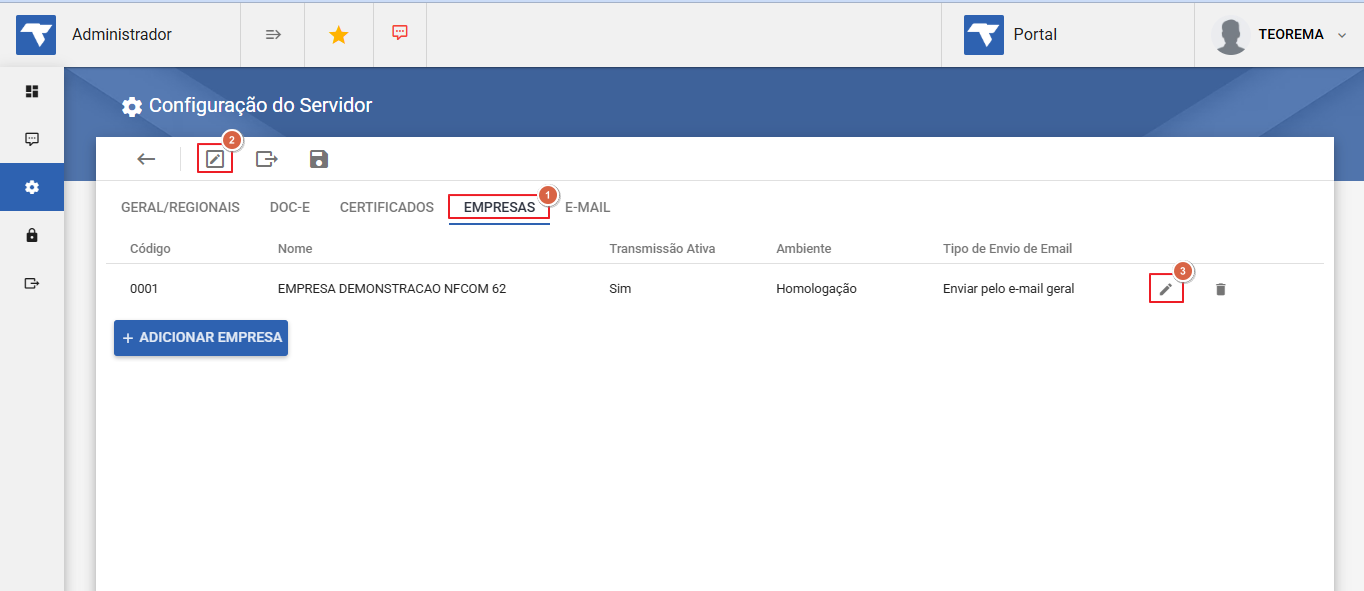Open the red chat message icon in top bar
The image size is (1364, 591).
[400, 33]
